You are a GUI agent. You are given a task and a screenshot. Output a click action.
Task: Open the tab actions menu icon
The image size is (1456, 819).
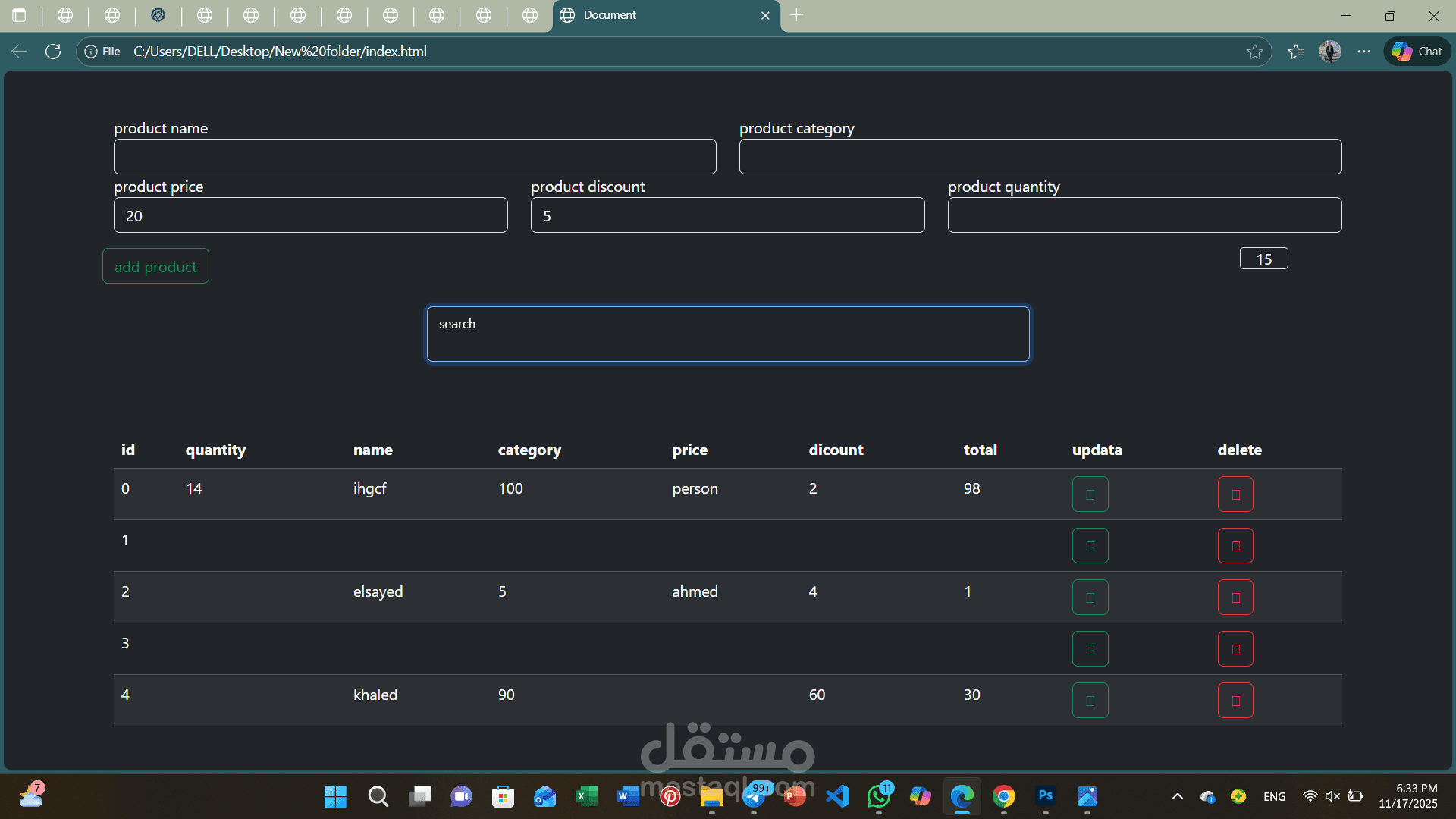click(19, 15)
